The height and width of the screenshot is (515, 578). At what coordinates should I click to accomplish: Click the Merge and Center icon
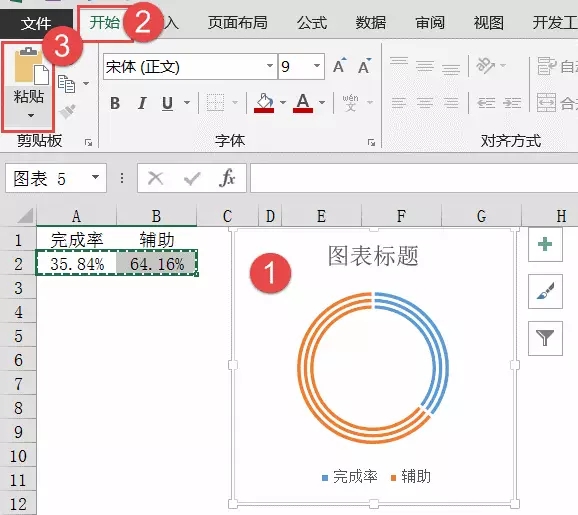546,102
